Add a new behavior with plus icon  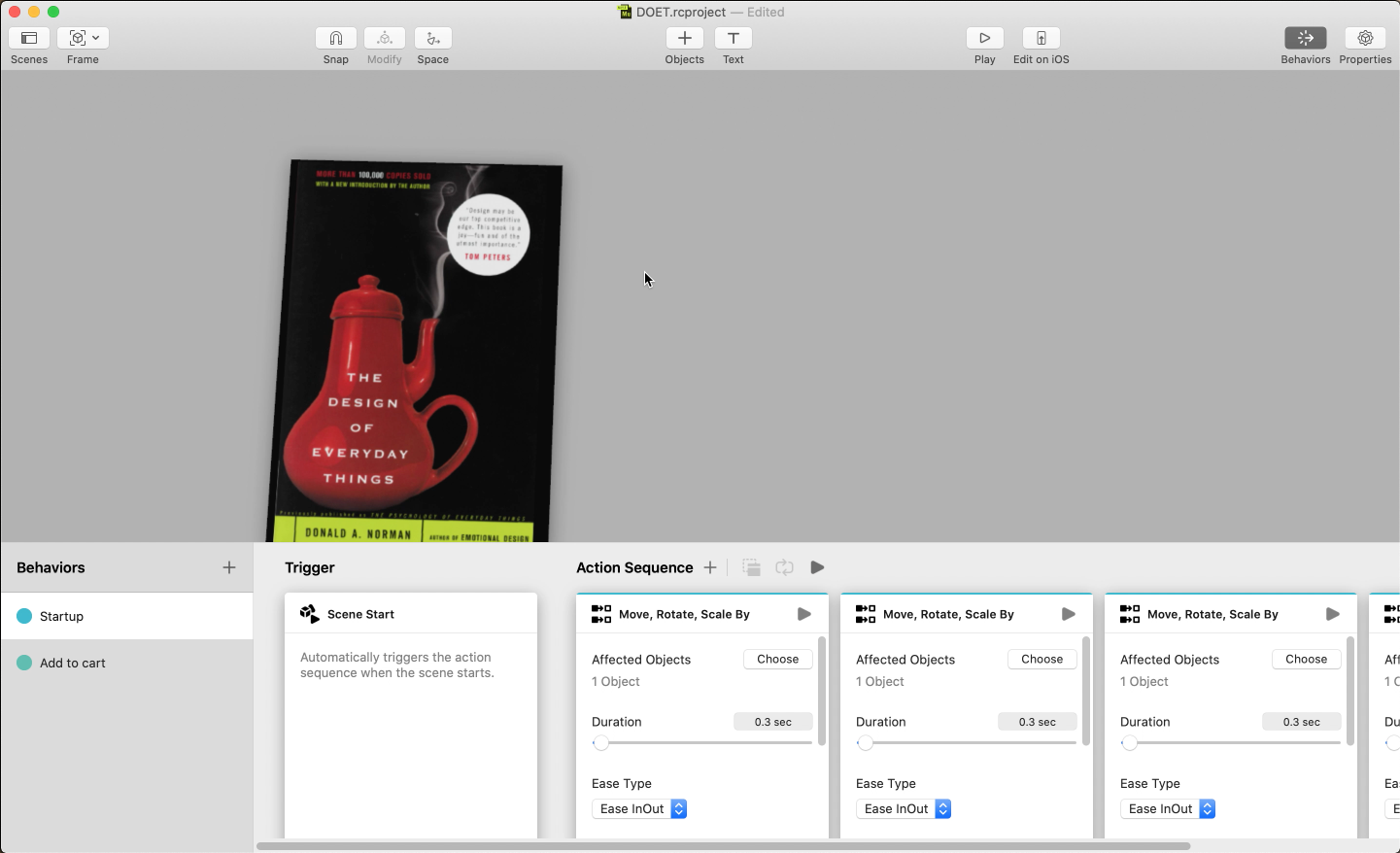(x=229, y=567)
